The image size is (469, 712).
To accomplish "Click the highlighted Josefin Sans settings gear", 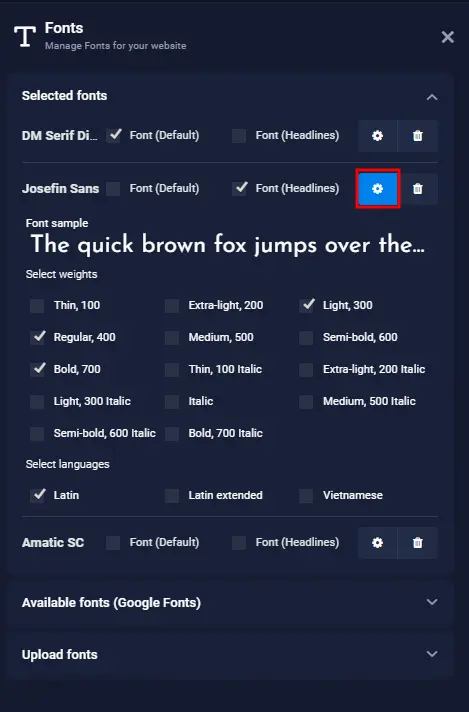I will [x=377, y=188].
